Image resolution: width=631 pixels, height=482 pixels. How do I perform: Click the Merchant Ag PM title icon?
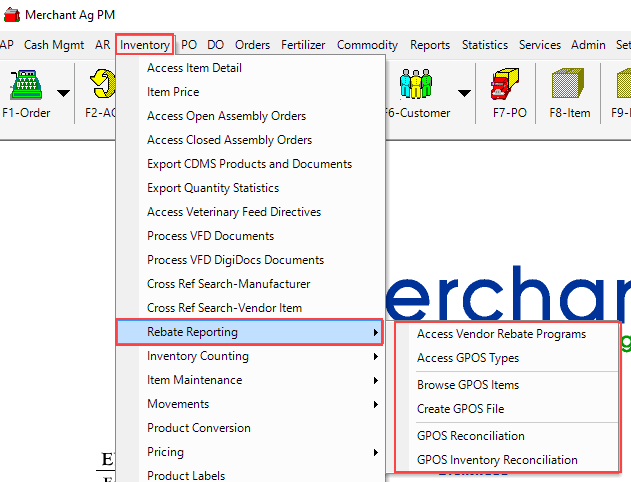(x=10, y=14)
